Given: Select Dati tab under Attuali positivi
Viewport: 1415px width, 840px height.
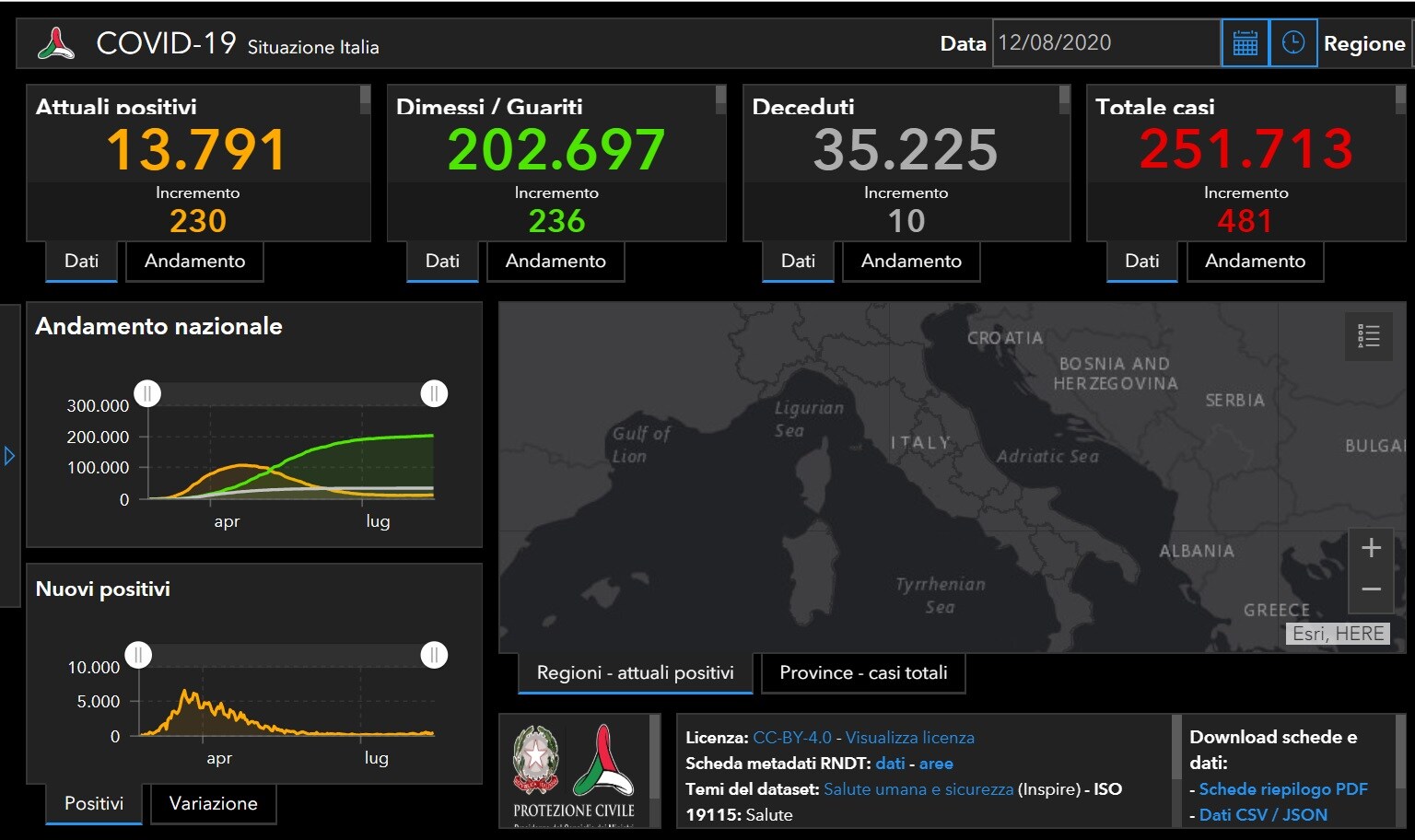Looking at the screenshot, I should [81, 261].
